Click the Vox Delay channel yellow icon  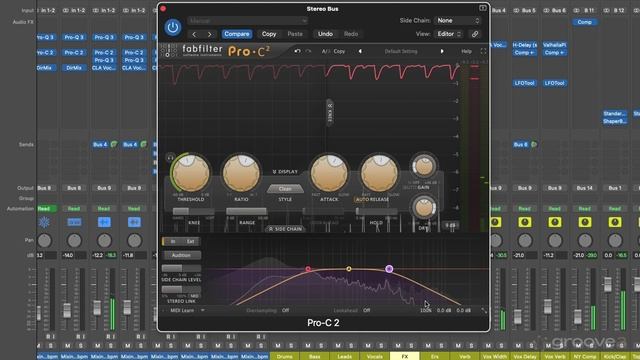[524, 222]
